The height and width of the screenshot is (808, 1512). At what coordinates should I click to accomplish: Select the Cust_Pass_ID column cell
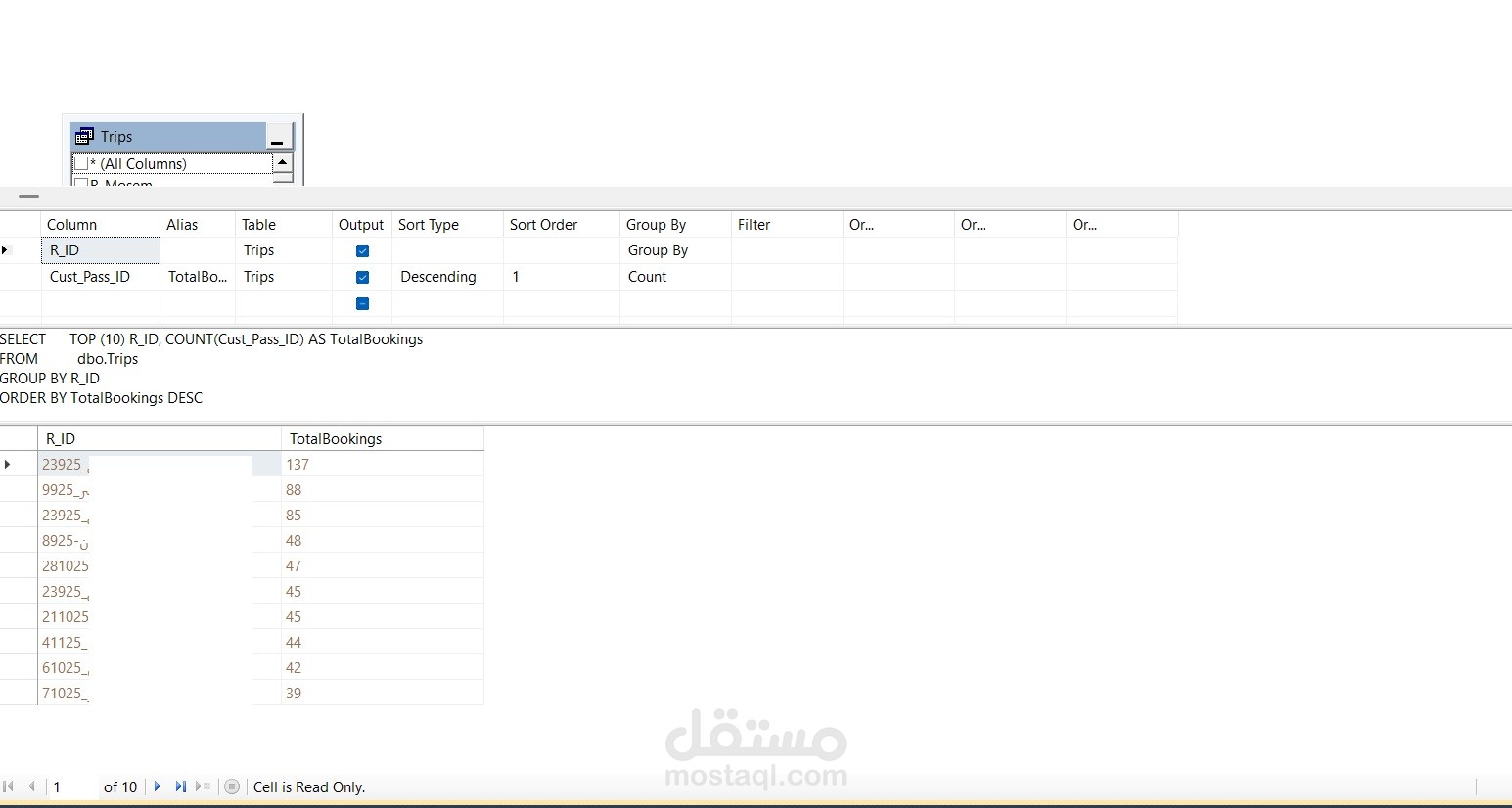click(x=100, y=277)
